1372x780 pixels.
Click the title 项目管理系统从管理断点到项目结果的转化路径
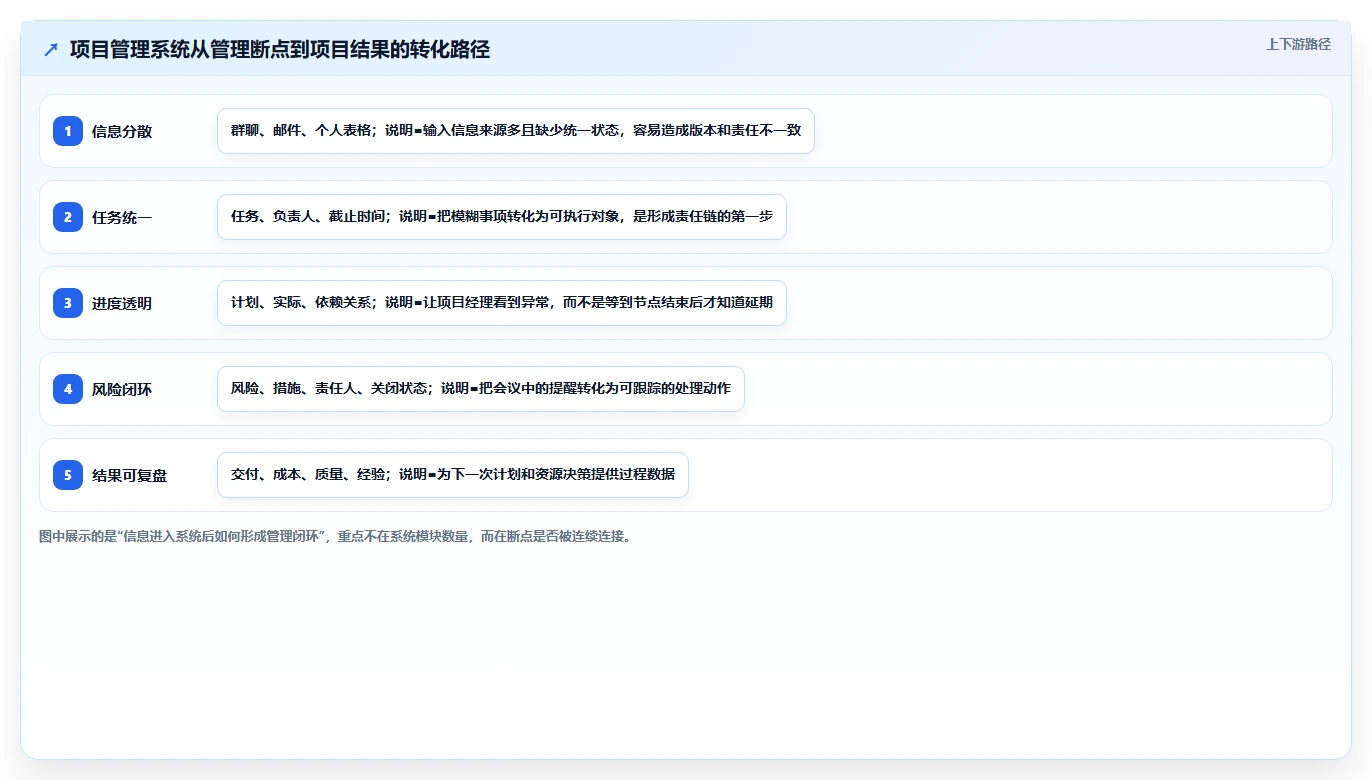[280, 49]
